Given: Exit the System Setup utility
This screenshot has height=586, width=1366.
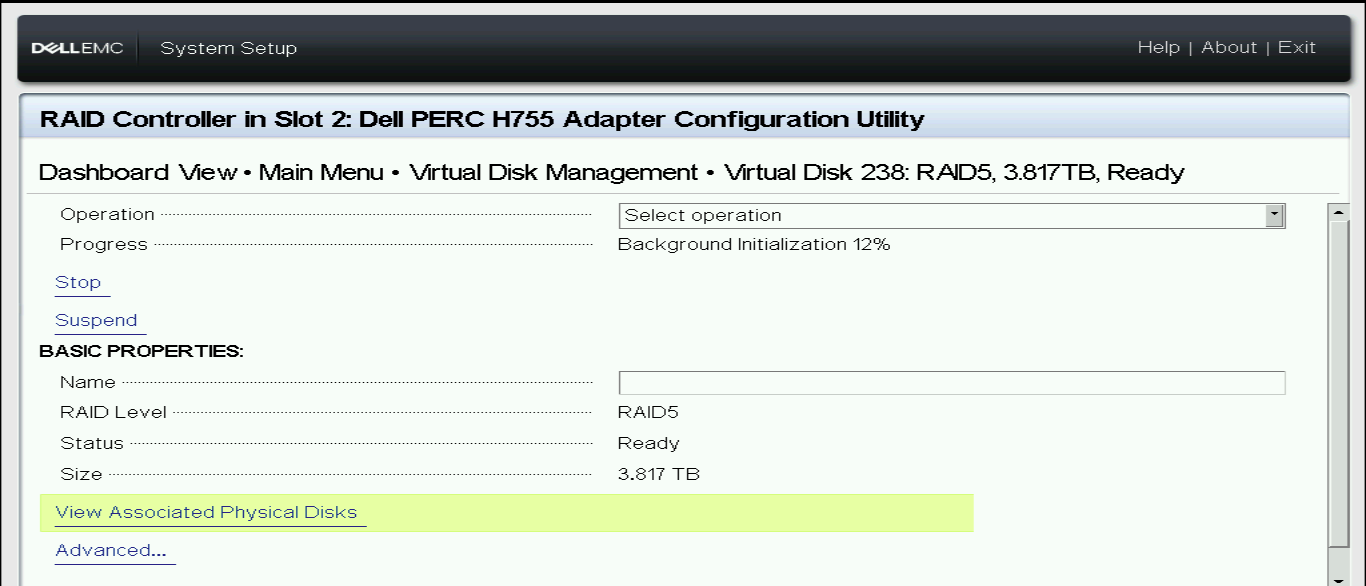Looking at the screenshot, I should pos(1299,47).
